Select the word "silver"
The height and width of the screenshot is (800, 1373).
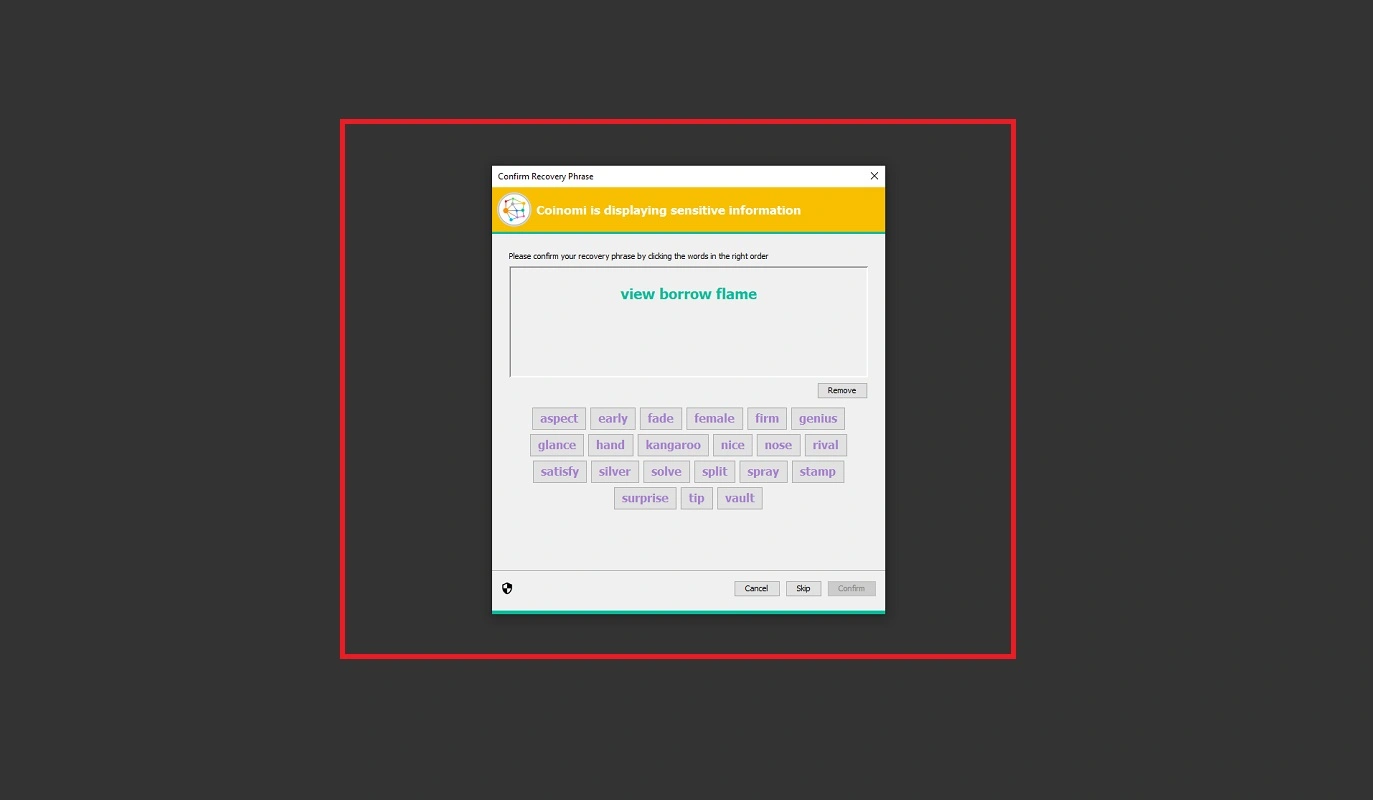[615, 472]
